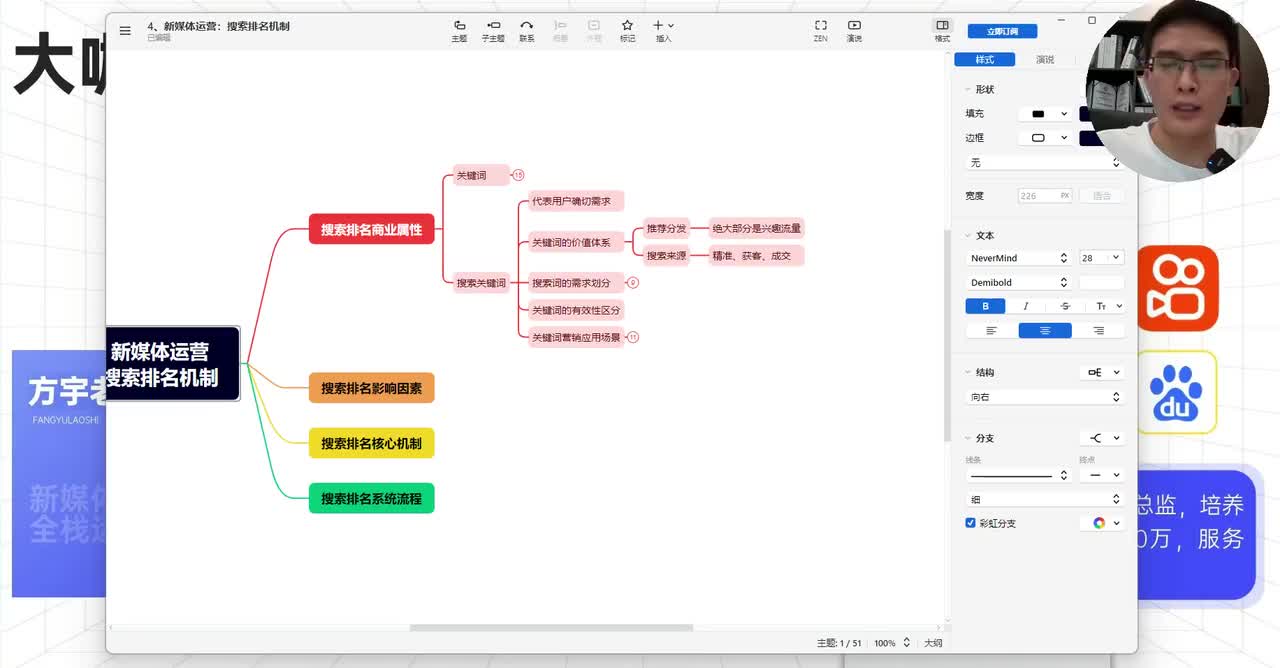Select the 精准、获客、成交 node

(x=756, y=256)
